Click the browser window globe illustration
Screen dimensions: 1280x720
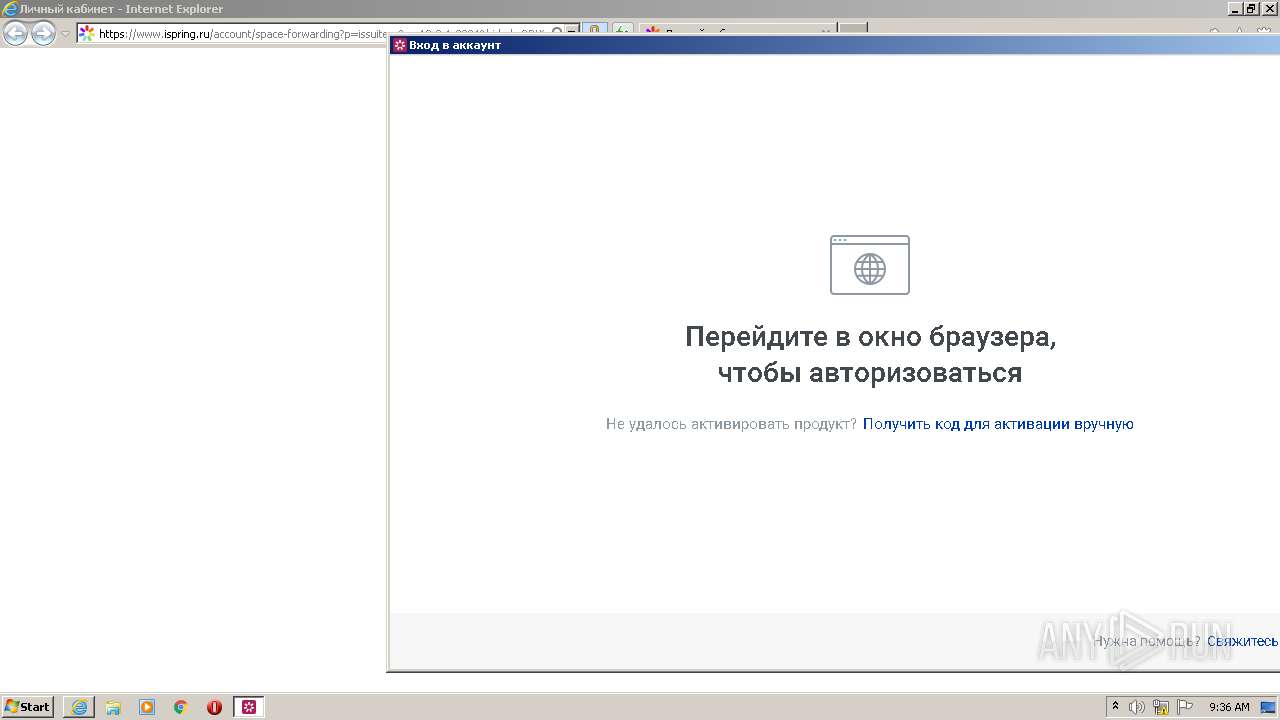click(870, 265)
